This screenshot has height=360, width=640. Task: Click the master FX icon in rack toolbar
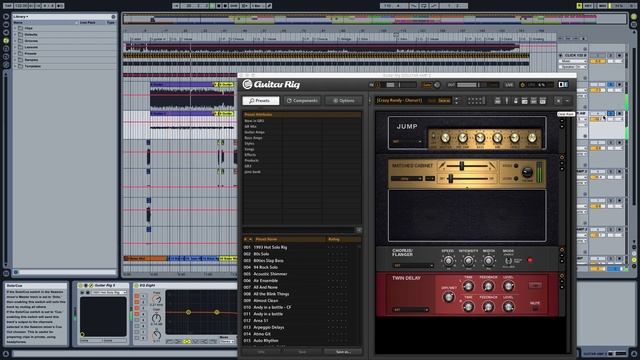pyautogui.click(x=542, y=100)
